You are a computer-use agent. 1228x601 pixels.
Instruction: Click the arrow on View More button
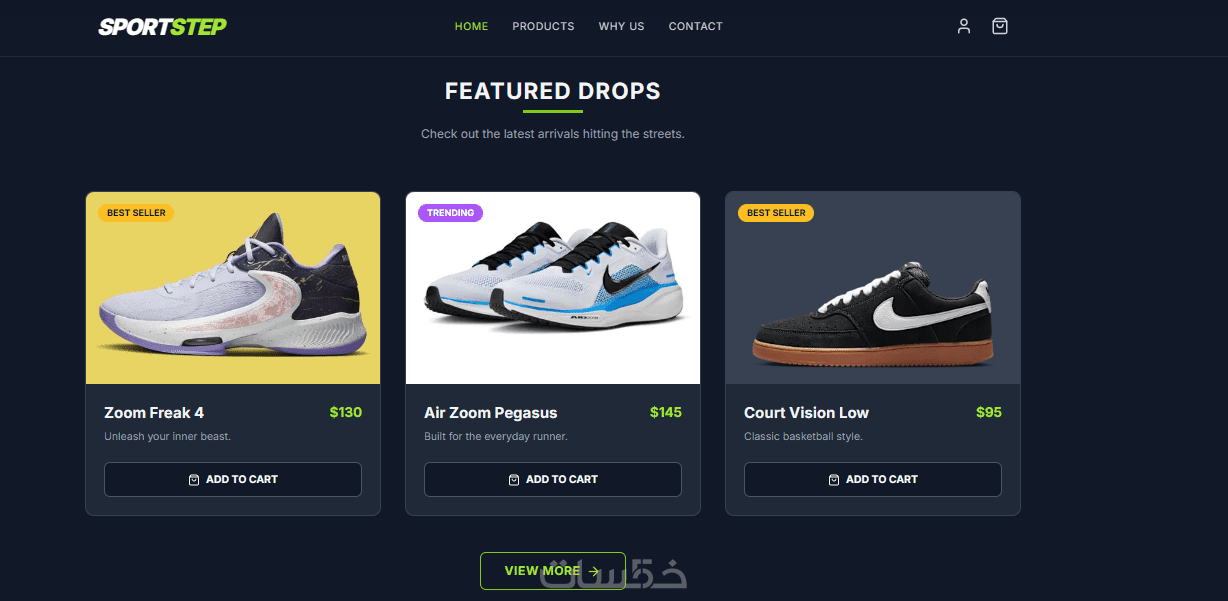click(x=594, y=571)
